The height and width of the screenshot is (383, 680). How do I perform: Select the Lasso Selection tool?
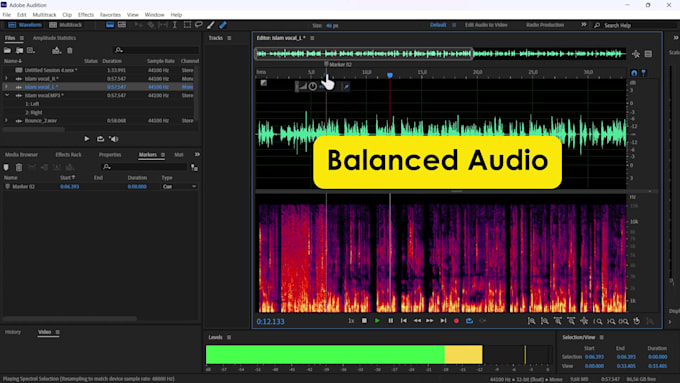(199, 25)
